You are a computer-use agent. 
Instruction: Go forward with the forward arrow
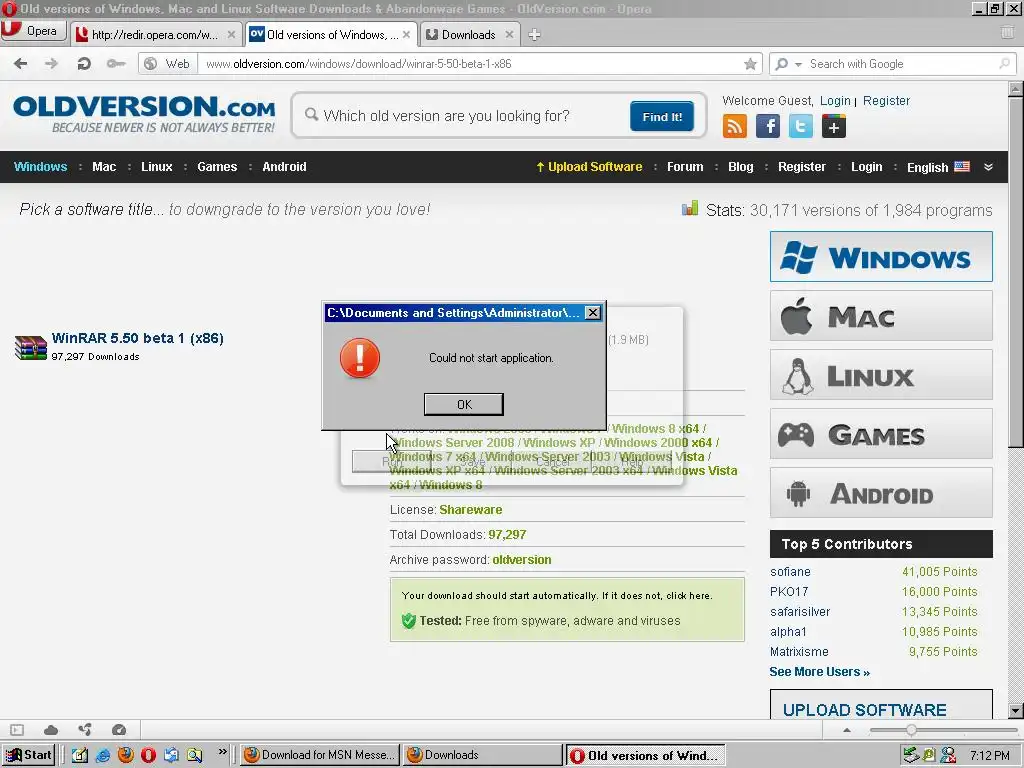(x=51, y=63)
